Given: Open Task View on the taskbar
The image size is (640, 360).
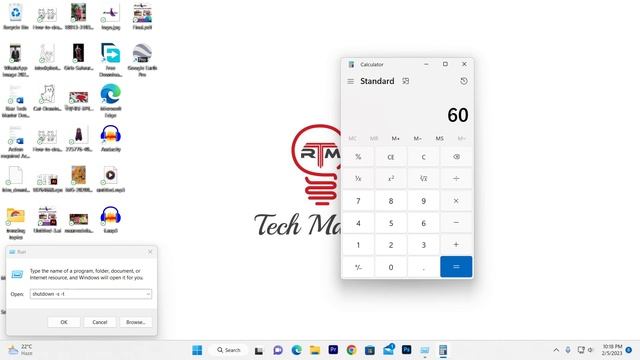Looking at the screenshot, I should pos(259,350).
